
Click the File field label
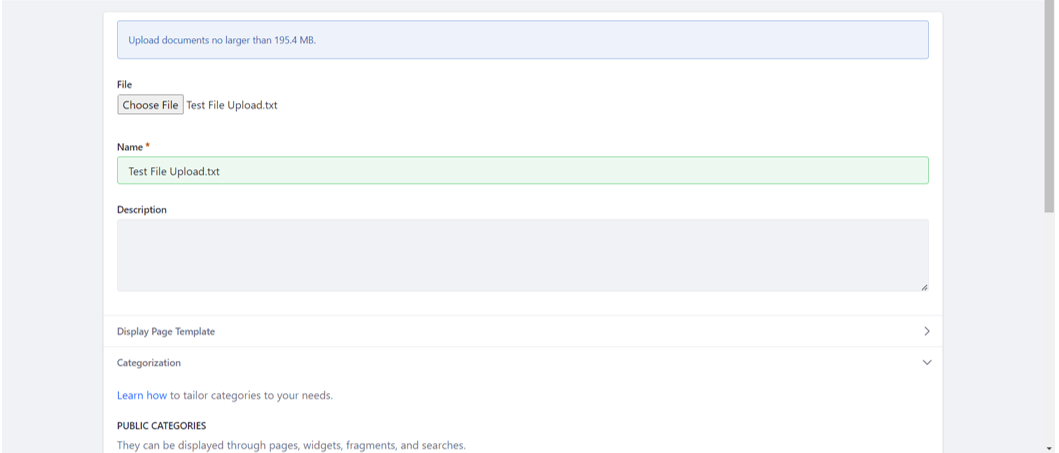[124, 84]
